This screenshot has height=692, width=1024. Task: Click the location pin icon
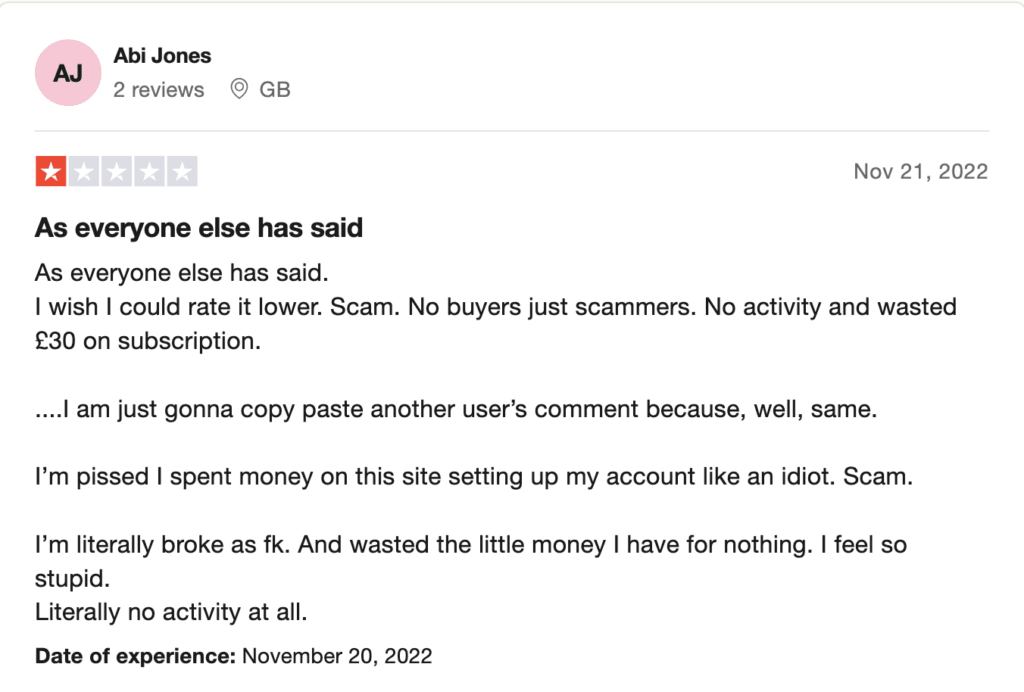[x=239, y=89]
